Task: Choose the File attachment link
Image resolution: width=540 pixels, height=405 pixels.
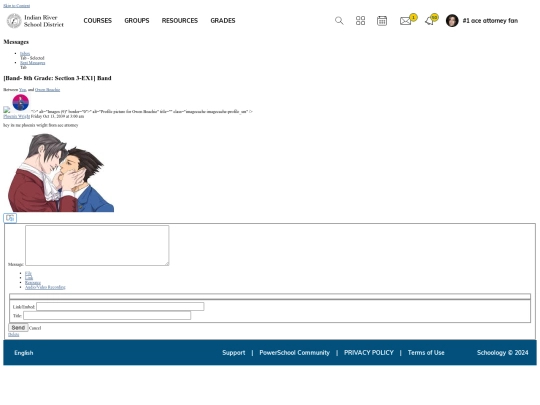Action: [x=28, y=273]
